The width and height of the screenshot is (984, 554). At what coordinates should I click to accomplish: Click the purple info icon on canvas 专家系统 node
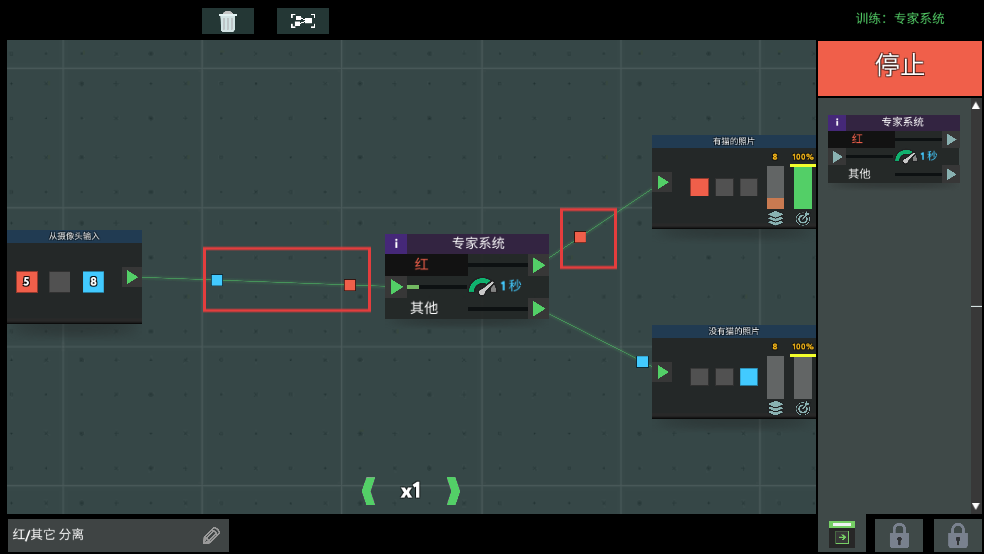coord(396,243)
